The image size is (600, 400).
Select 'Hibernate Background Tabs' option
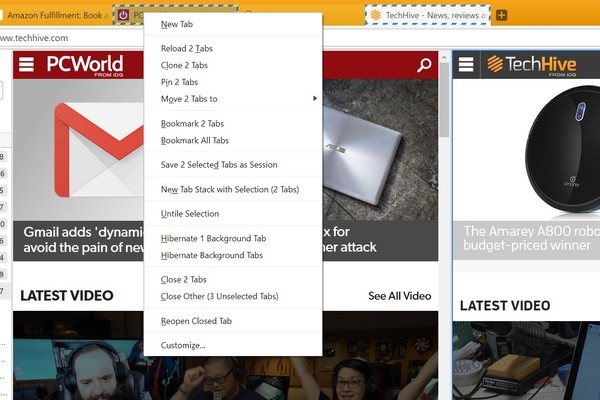coord(211,255)
